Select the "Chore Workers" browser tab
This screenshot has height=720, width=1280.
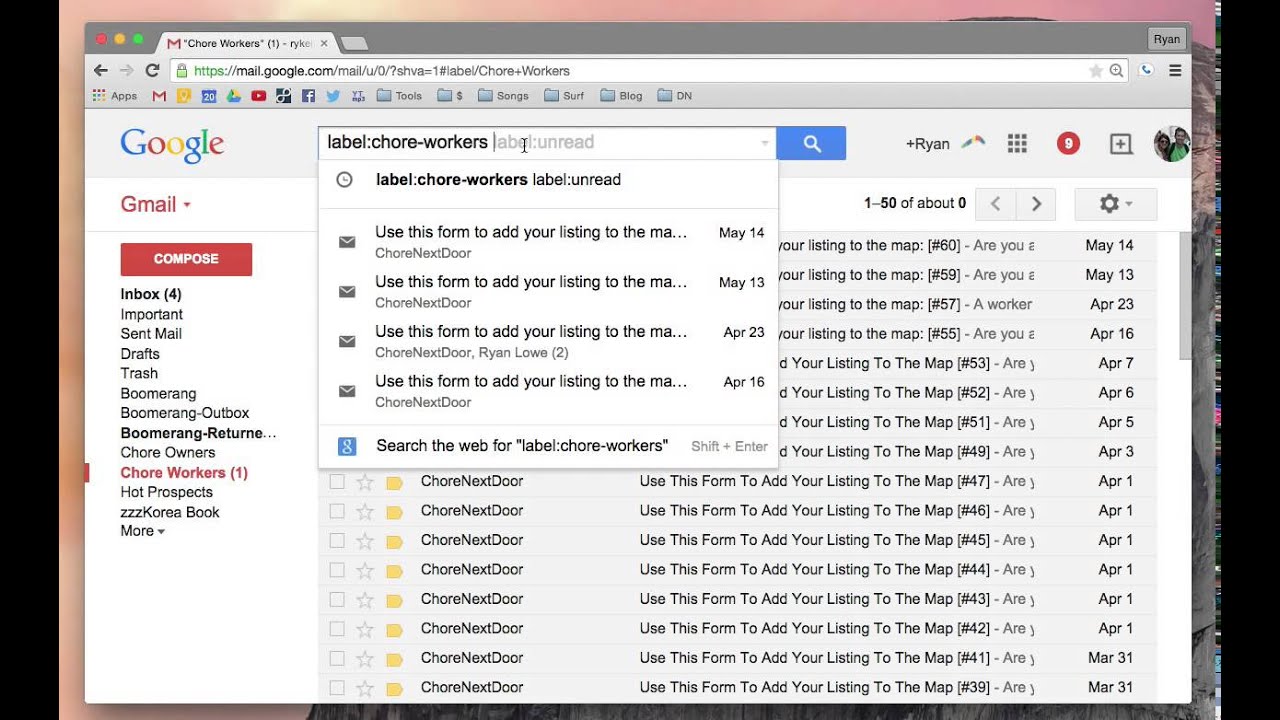(247, 44)
